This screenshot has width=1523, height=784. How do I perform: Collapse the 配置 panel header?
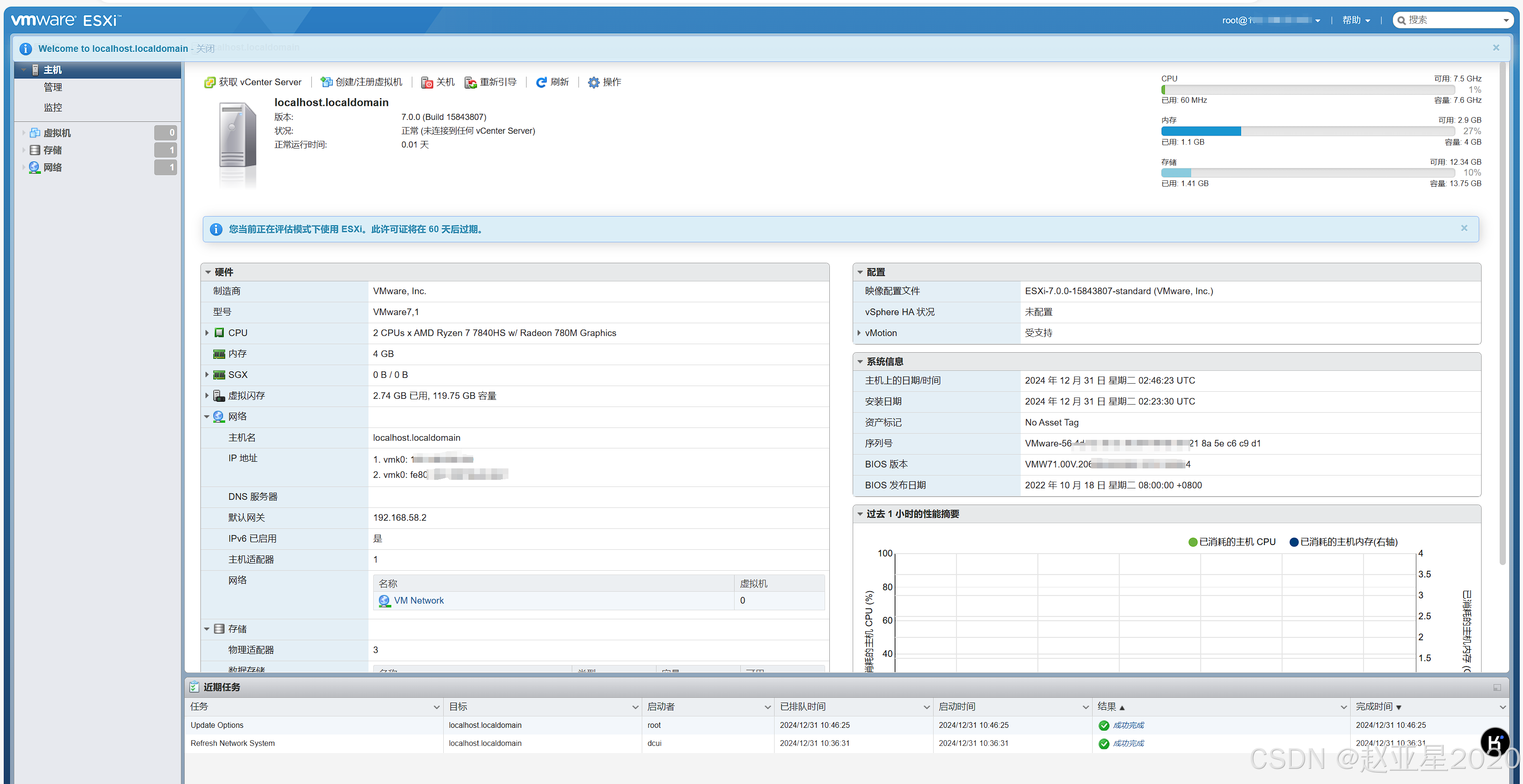click(860, 273)
